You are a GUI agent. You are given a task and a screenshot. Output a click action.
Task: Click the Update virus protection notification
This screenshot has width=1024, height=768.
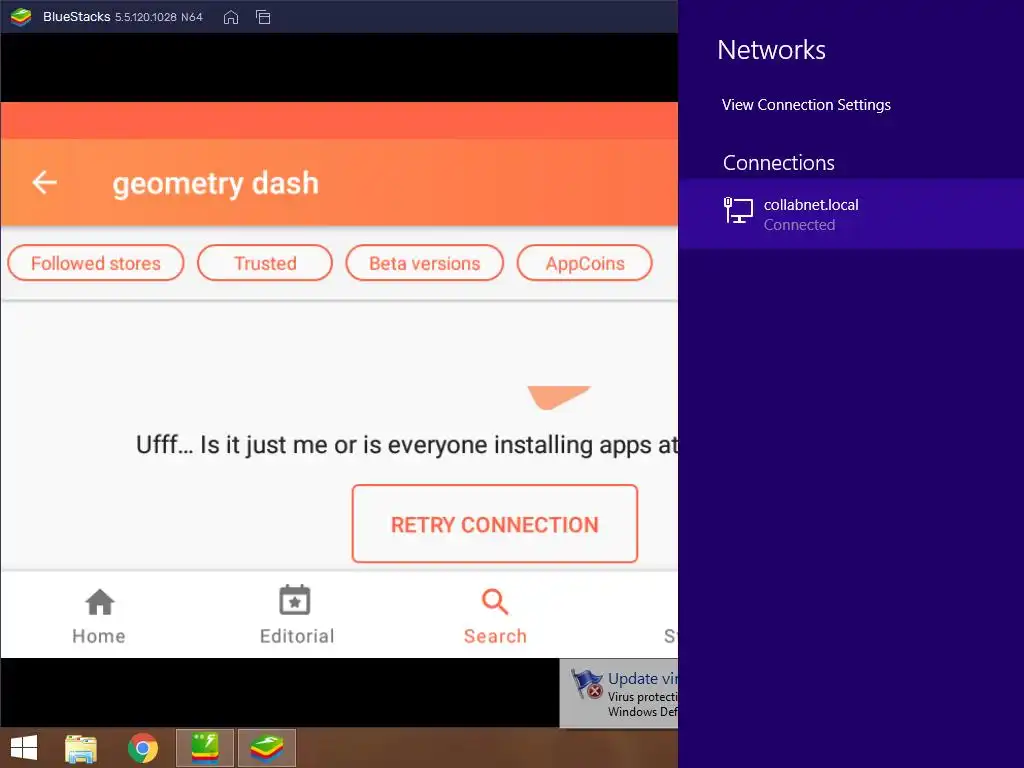pos(619,694)
